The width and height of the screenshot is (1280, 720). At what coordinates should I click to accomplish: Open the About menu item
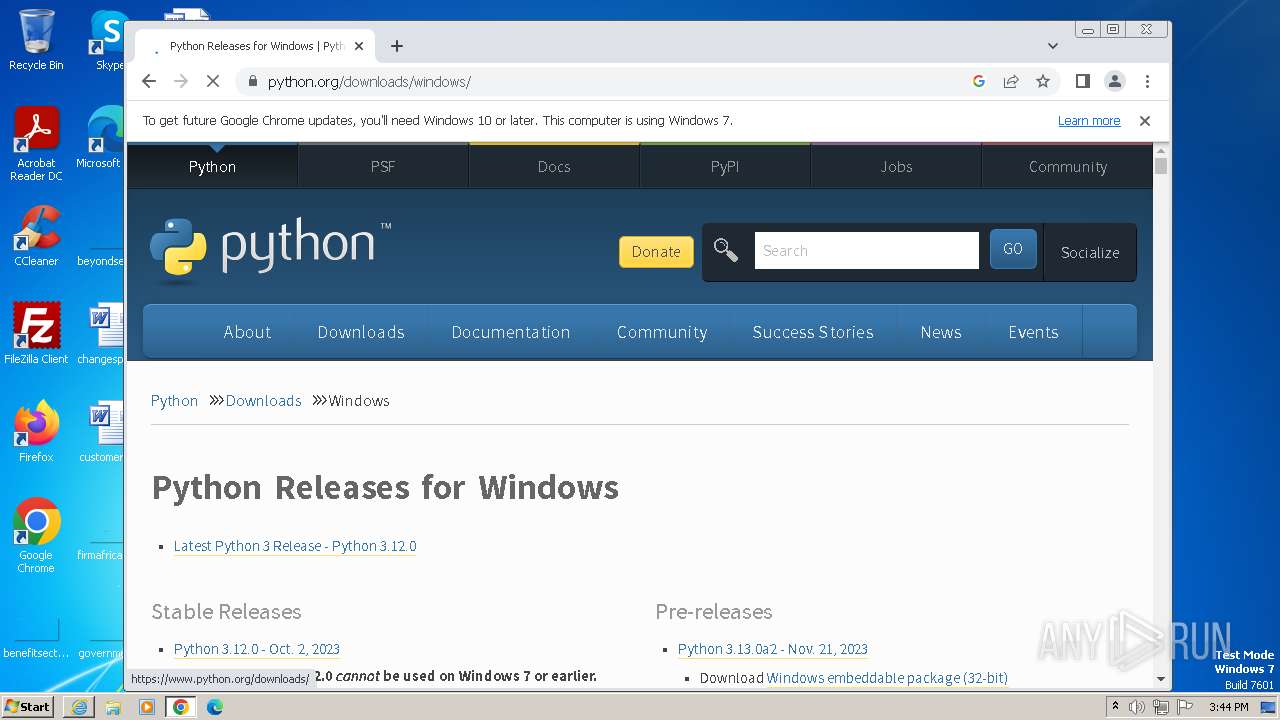click(x=247, y=332)
